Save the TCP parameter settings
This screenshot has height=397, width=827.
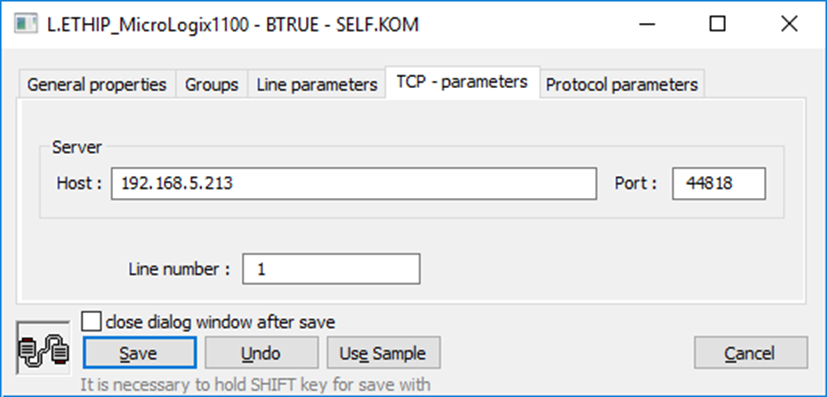pyautogui.click(x=140, y=353)
